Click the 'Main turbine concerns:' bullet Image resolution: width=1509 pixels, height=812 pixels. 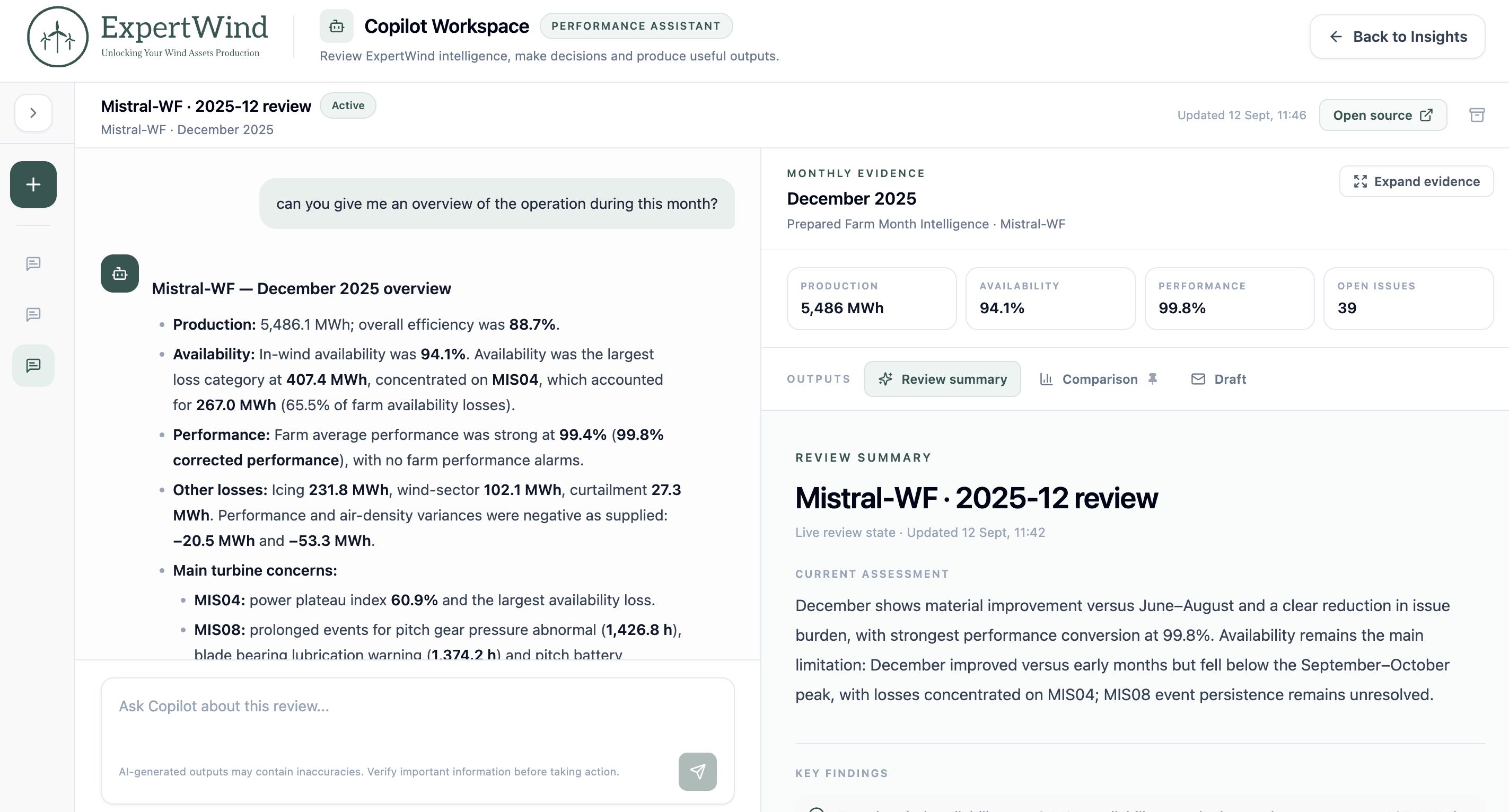tap(255, 571)
